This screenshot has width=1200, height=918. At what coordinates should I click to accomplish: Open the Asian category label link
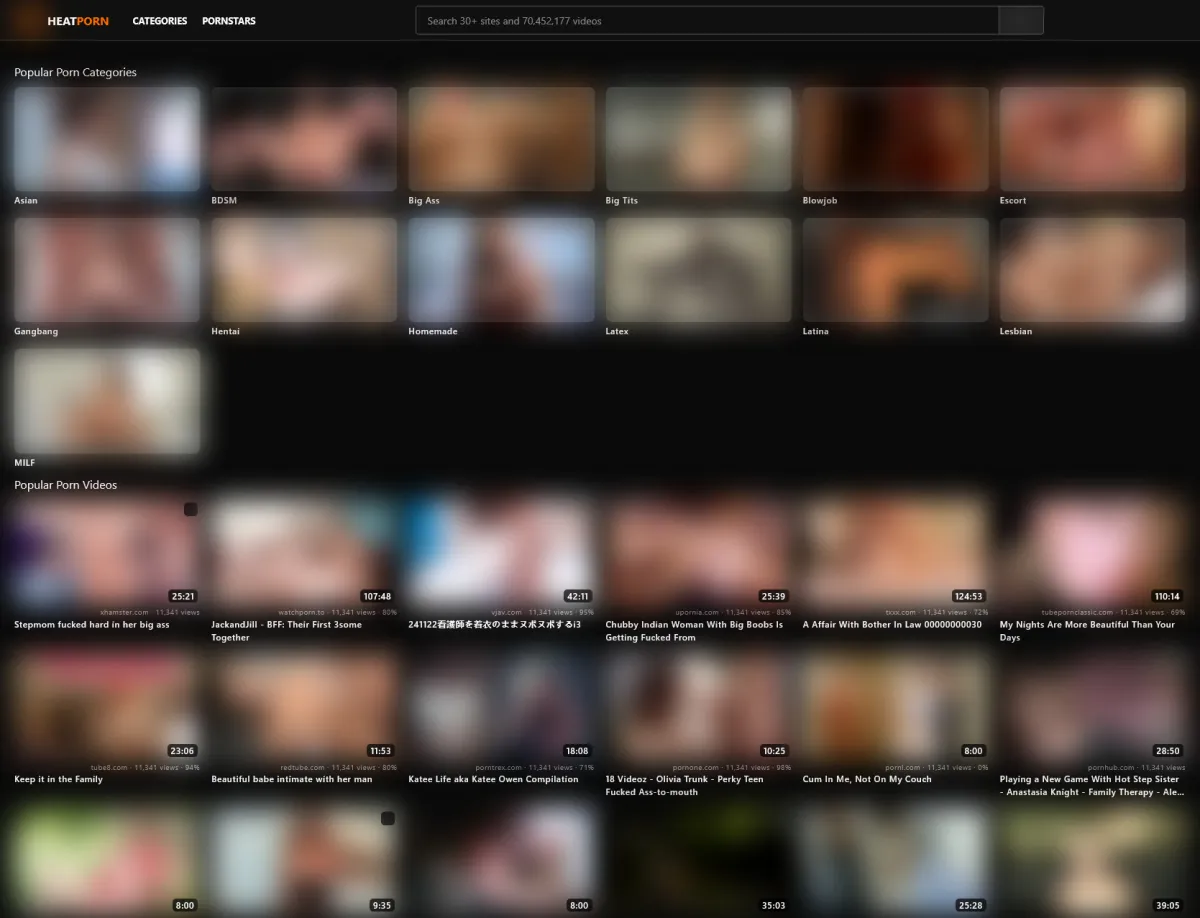pyautogui.click(x=26, y=201)
